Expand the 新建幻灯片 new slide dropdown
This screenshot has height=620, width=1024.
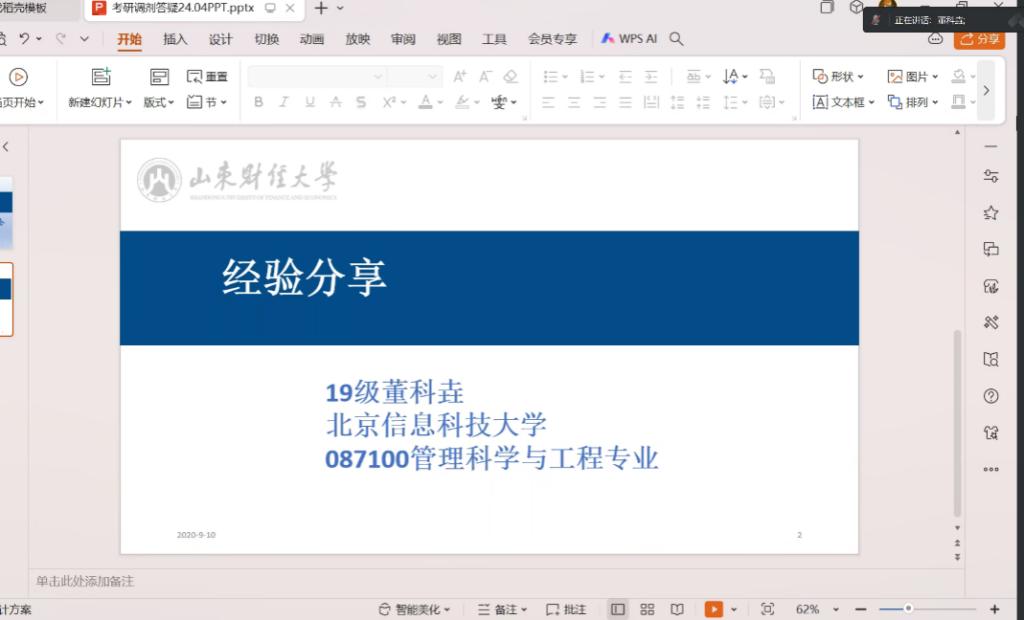point(100,102)
